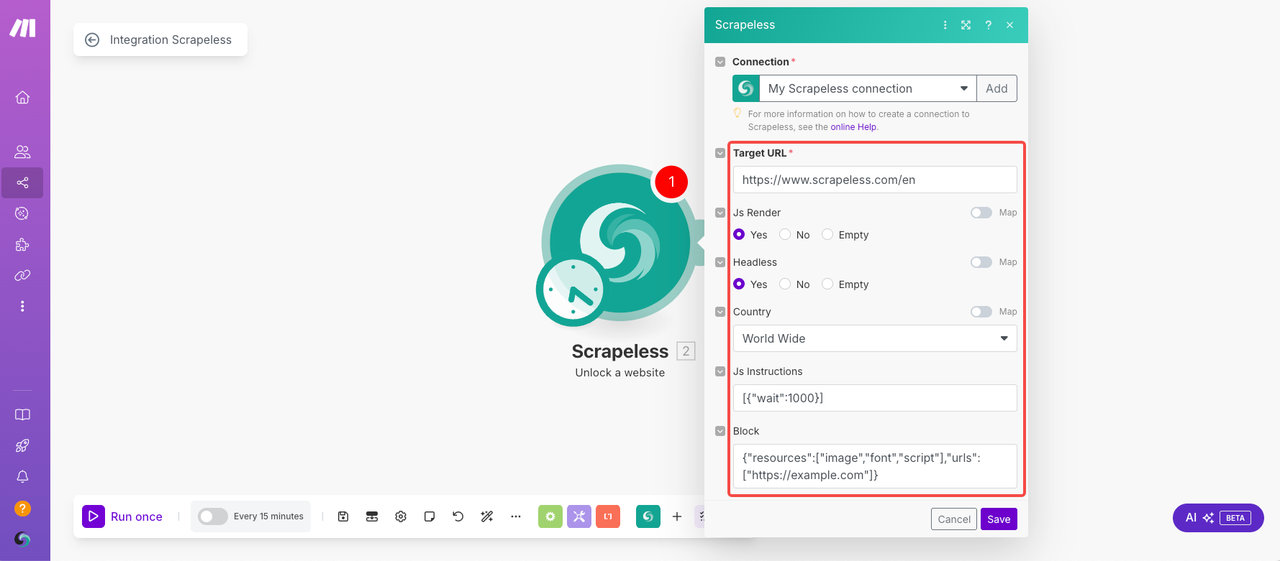Viewport: 1280px width, 561px height.
Task: Open Connections link icon in sidebar
Action: point(22,275)
